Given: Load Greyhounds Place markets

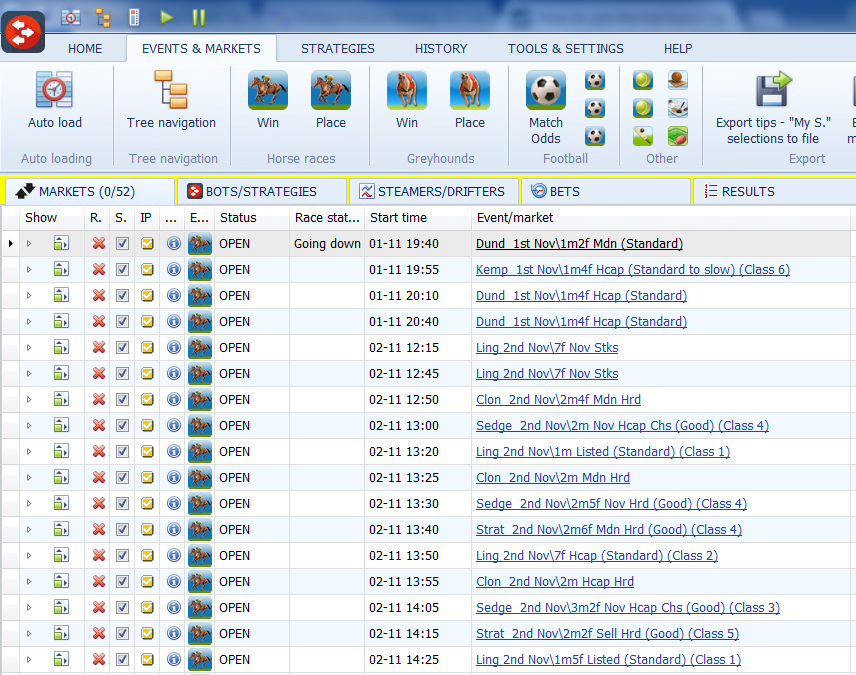Looking at the screenshot, I should pos(469,100).
